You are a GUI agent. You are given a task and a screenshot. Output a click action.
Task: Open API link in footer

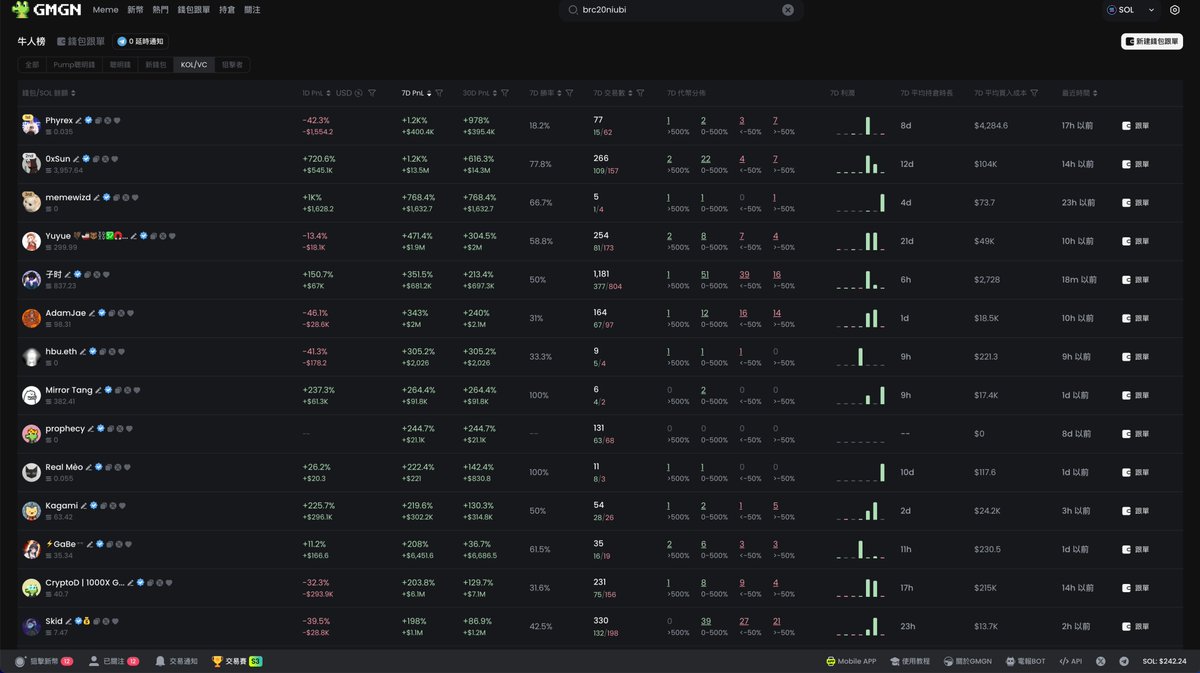(1070, 661)
